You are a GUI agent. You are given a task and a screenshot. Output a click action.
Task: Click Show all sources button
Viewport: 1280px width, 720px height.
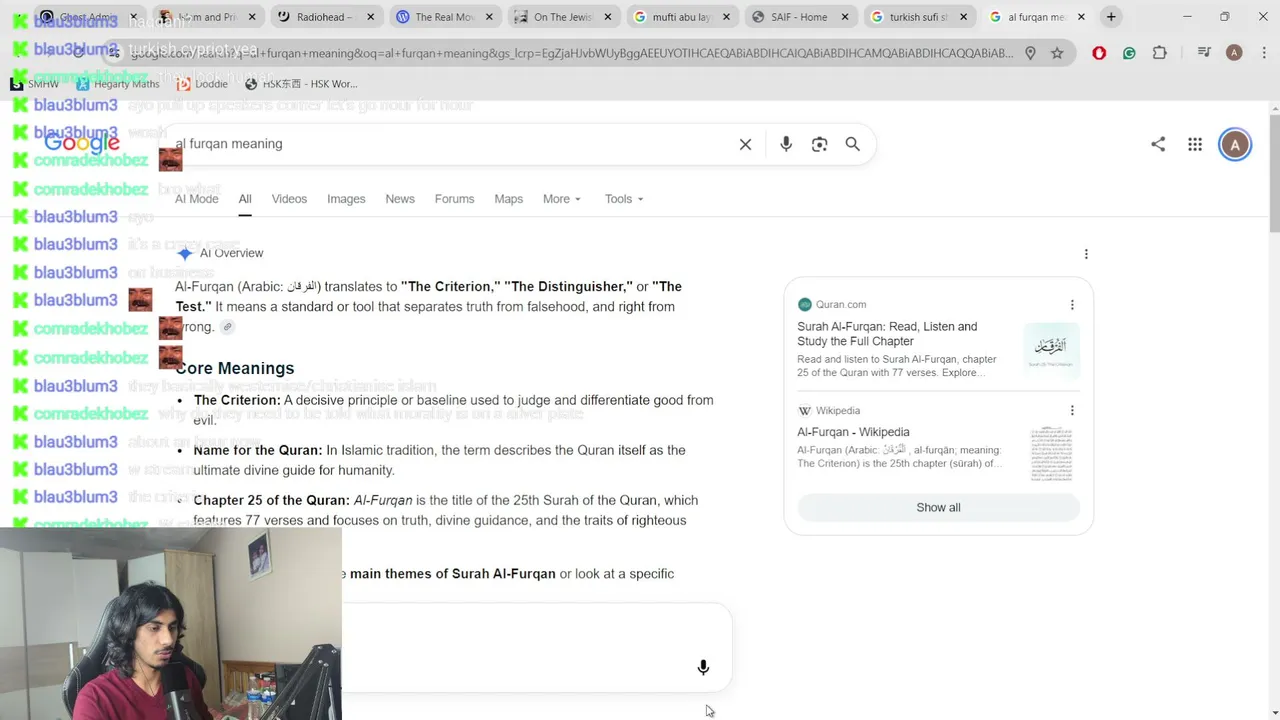938,508
